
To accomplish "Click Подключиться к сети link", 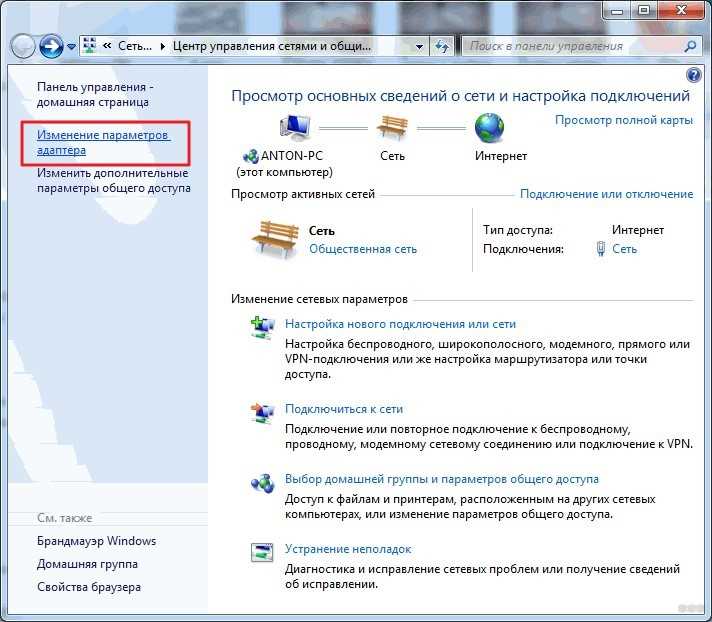I will (344, 409).
